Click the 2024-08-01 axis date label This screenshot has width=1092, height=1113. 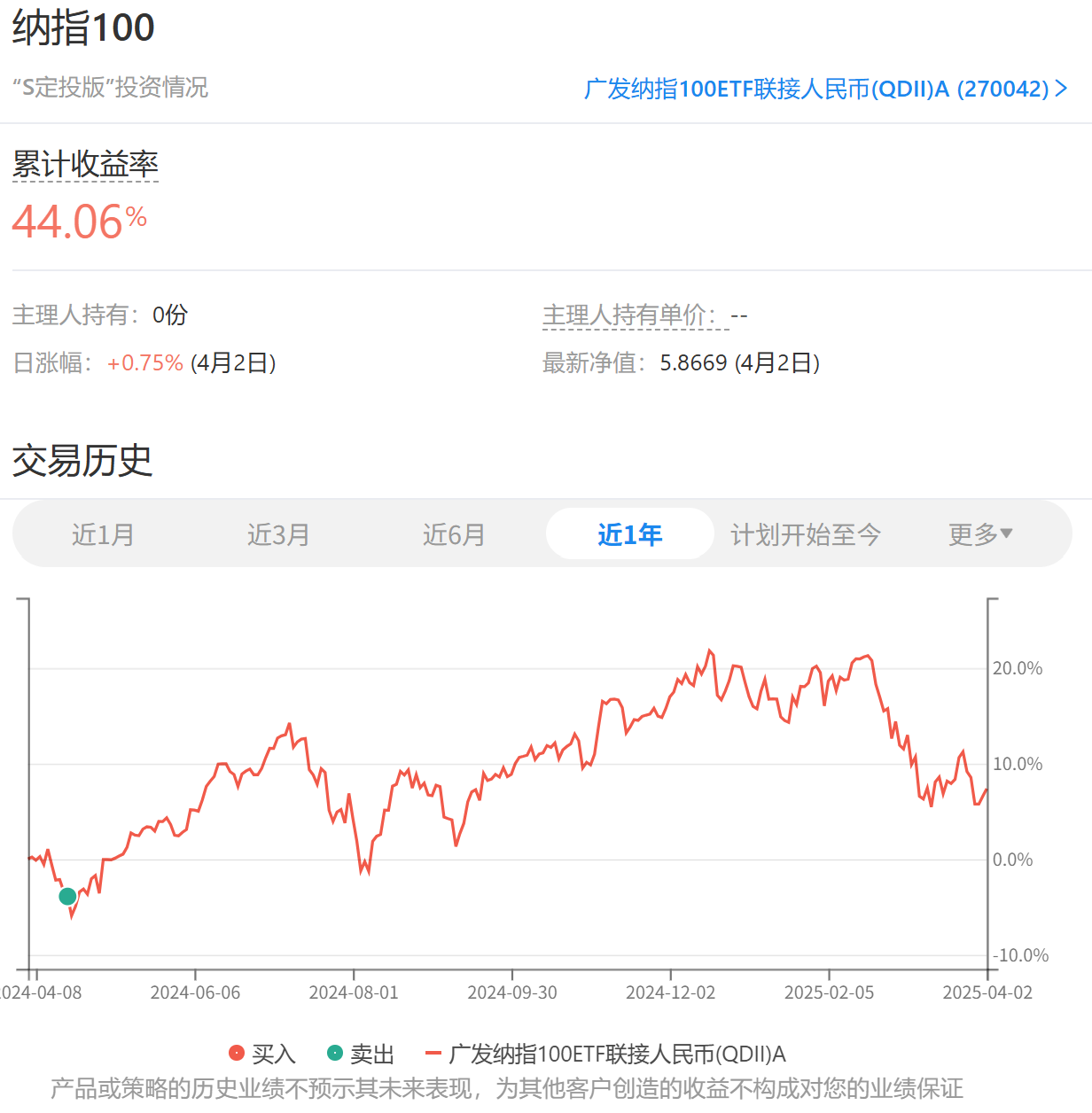point(354,992)
